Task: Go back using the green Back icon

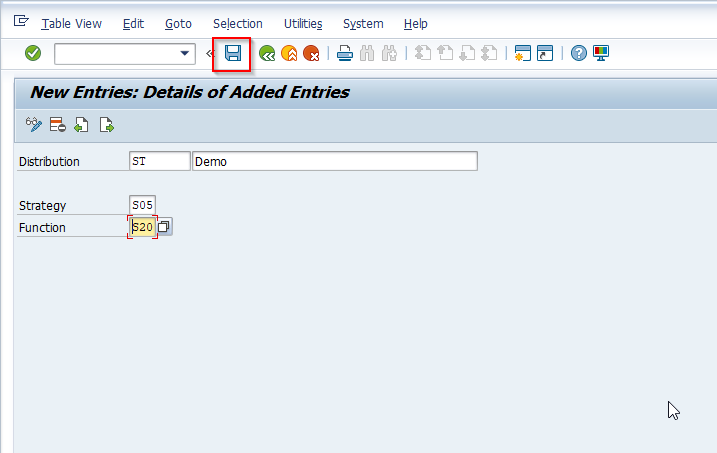Action: [x=267, y=53]
